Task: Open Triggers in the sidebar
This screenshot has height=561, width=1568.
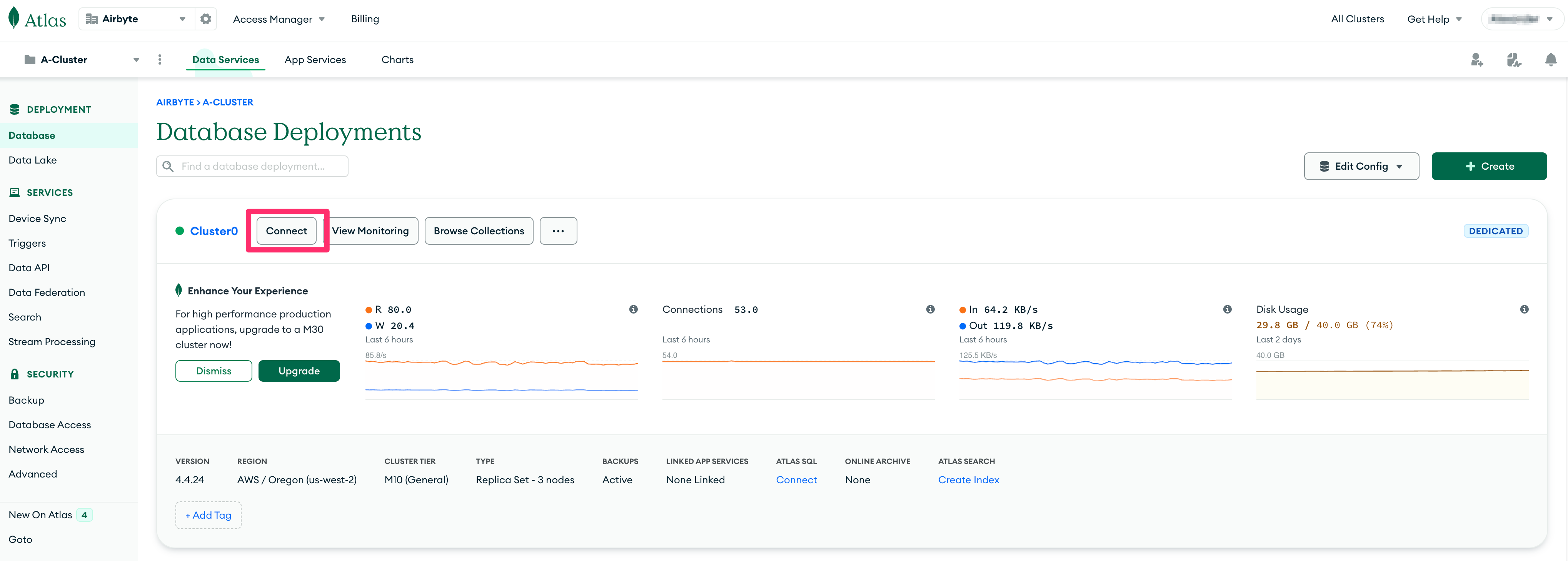Action: pos(27,243)
